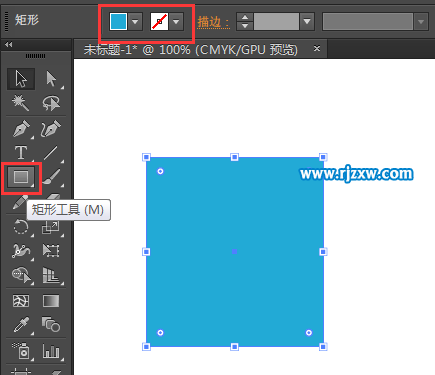The image size is (435, 375).
Task: Expand the stroke weight dropdown
Action: [x=307, y=22]
